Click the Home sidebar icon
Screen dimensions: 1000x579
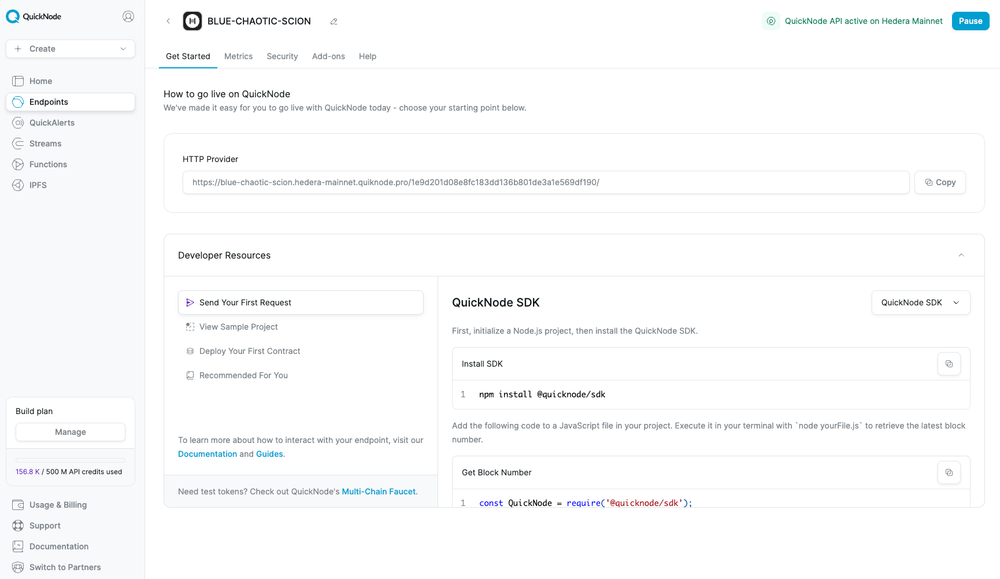point(18,81)
